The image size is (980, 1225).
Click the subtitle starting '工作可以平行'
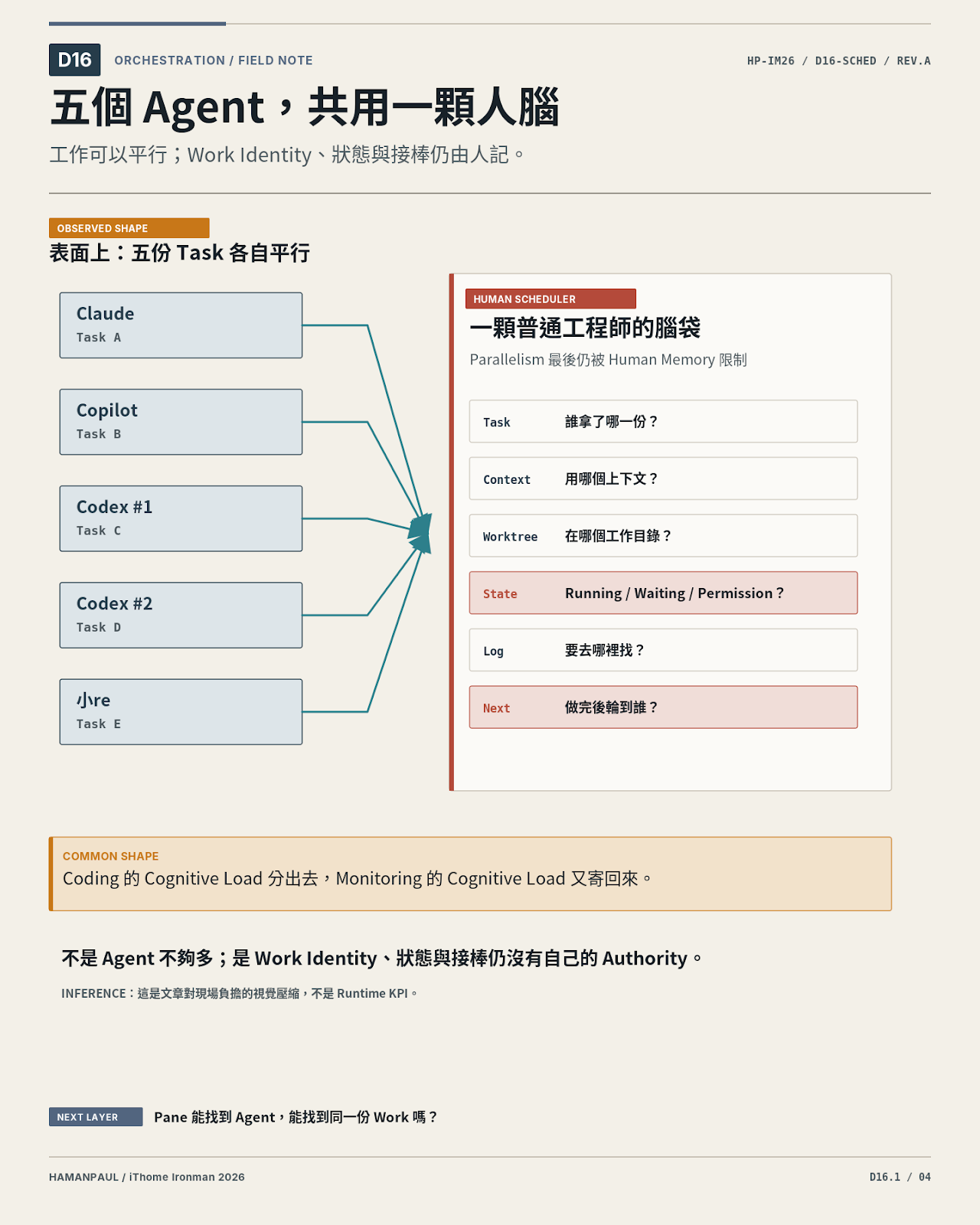287,155
